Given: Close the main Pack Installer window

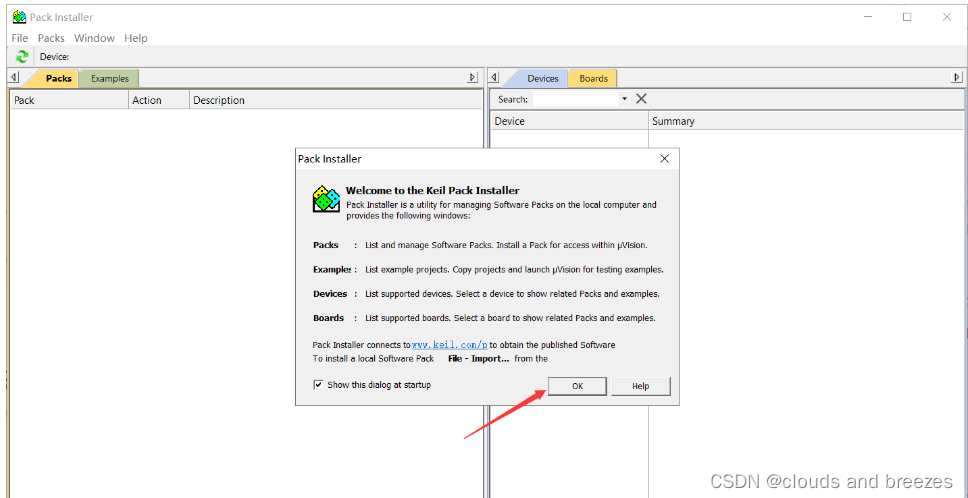Looking at the screenshot, I should coord(946,17).
